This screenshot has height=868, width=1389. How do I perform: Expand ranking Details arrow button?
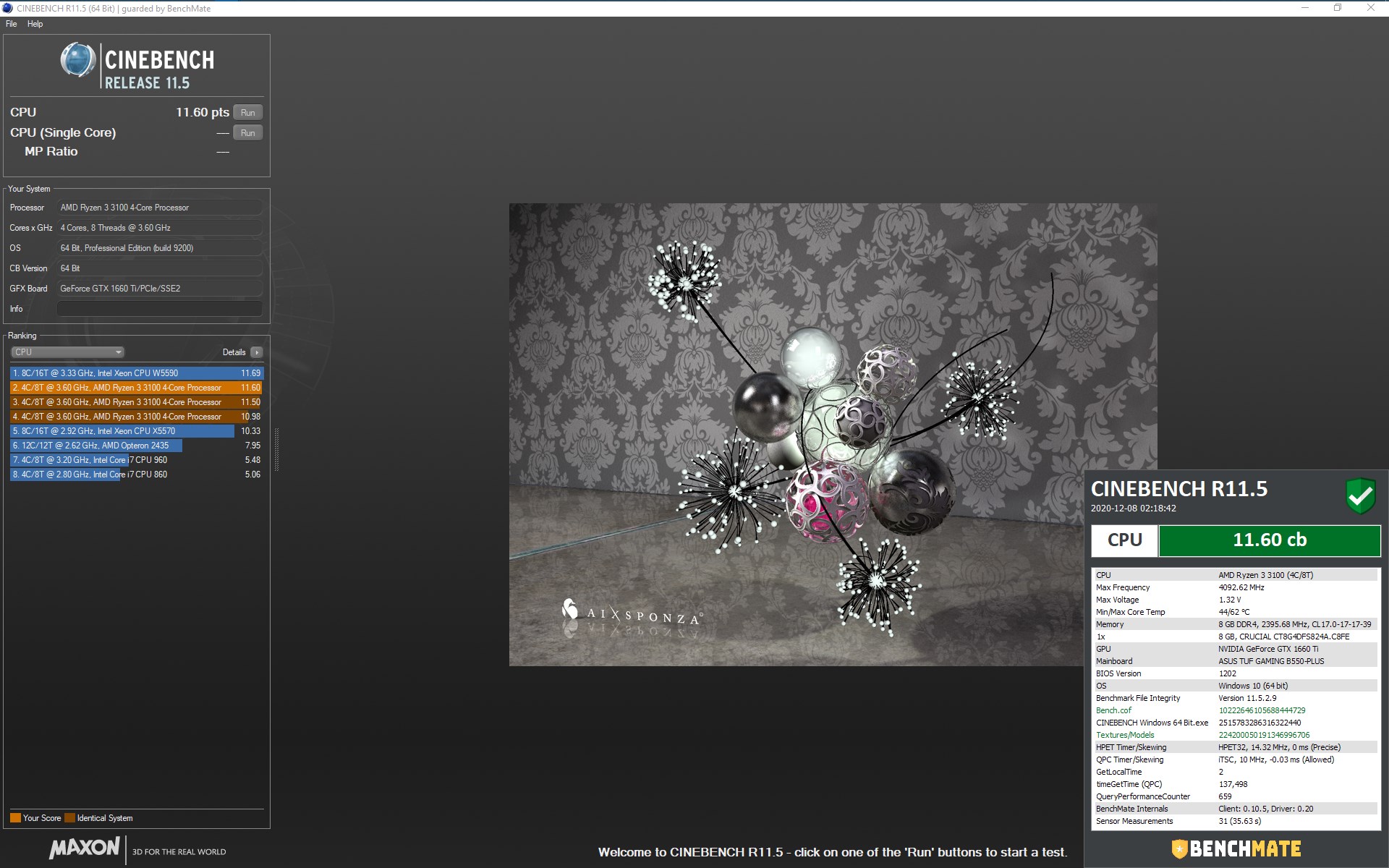tap(256, 352)
